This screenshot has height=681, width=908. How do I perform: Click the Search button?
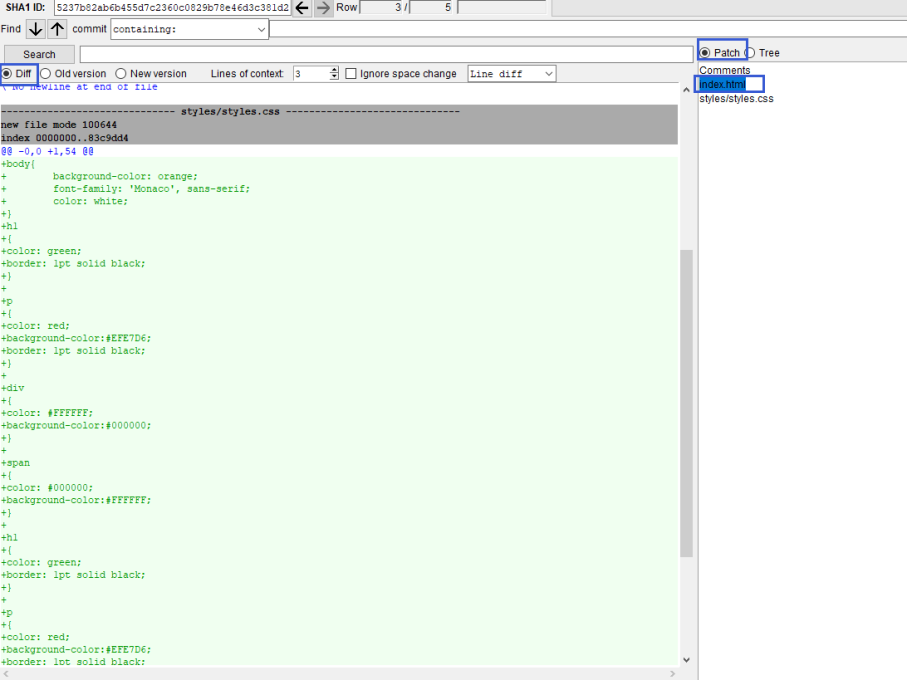coord(39,54)
